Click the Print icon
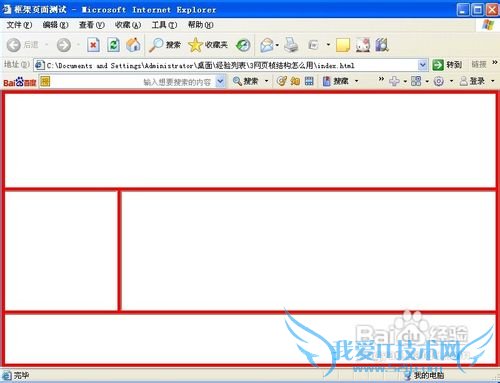500x383 pixels. pos(291,45)
